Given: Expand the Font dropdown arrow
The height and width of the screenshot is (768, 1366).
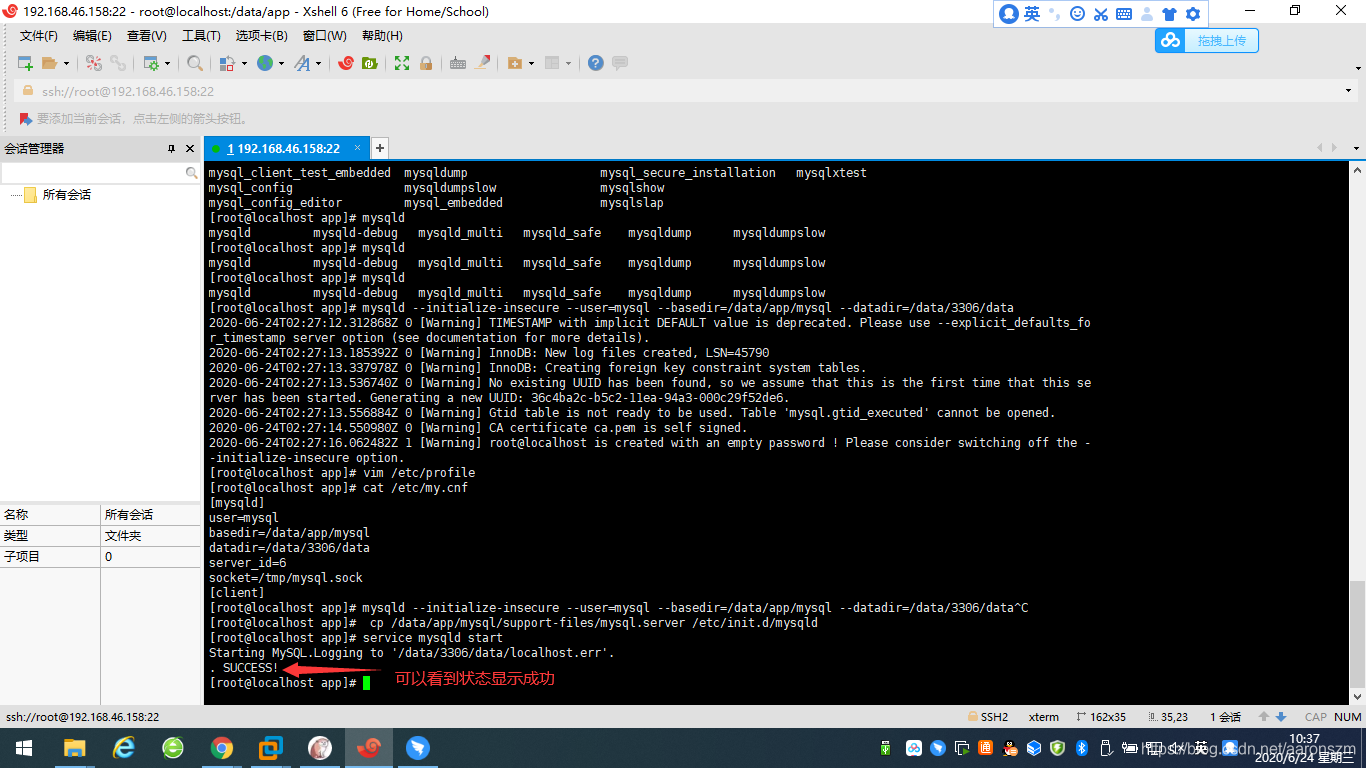Looking at the screenshot, I should point(319,63).
